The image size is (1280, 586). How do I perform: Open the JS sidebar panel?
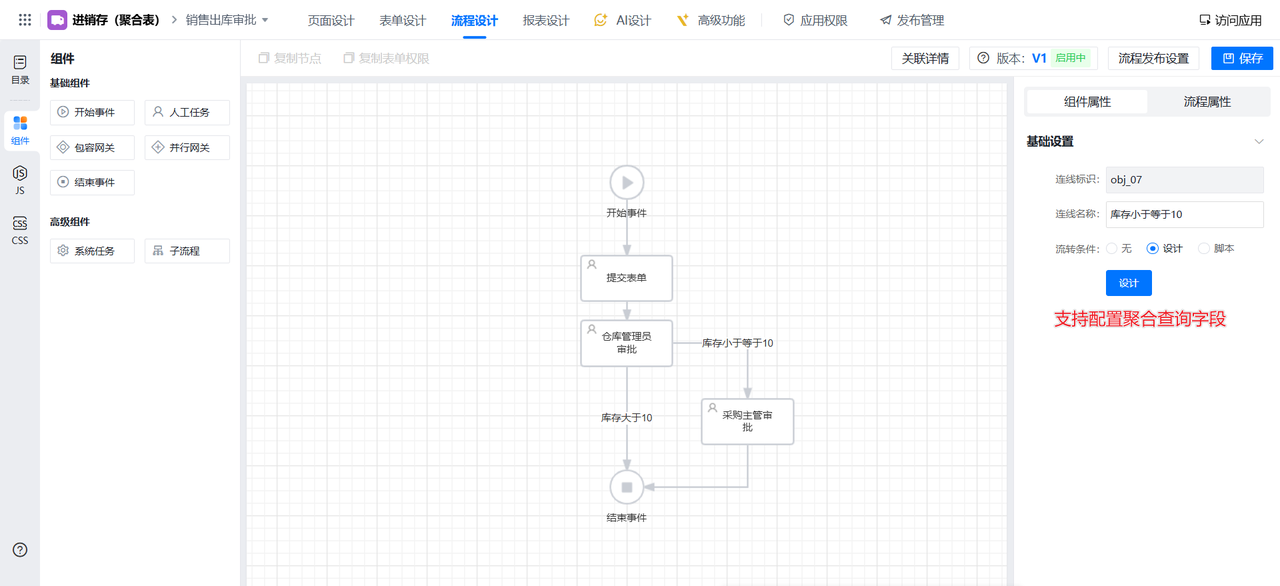(20, 180)
